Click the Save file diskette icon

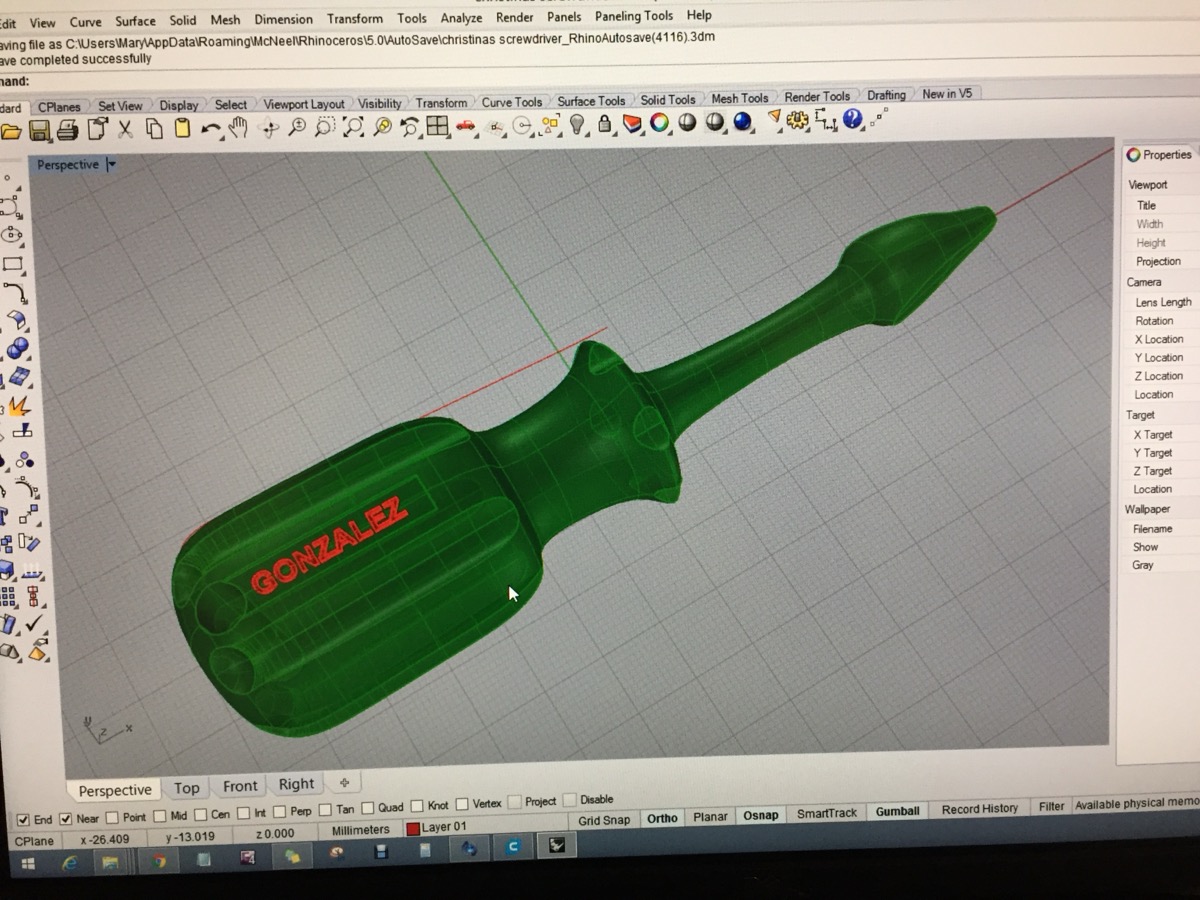click(x=40, y=130)
